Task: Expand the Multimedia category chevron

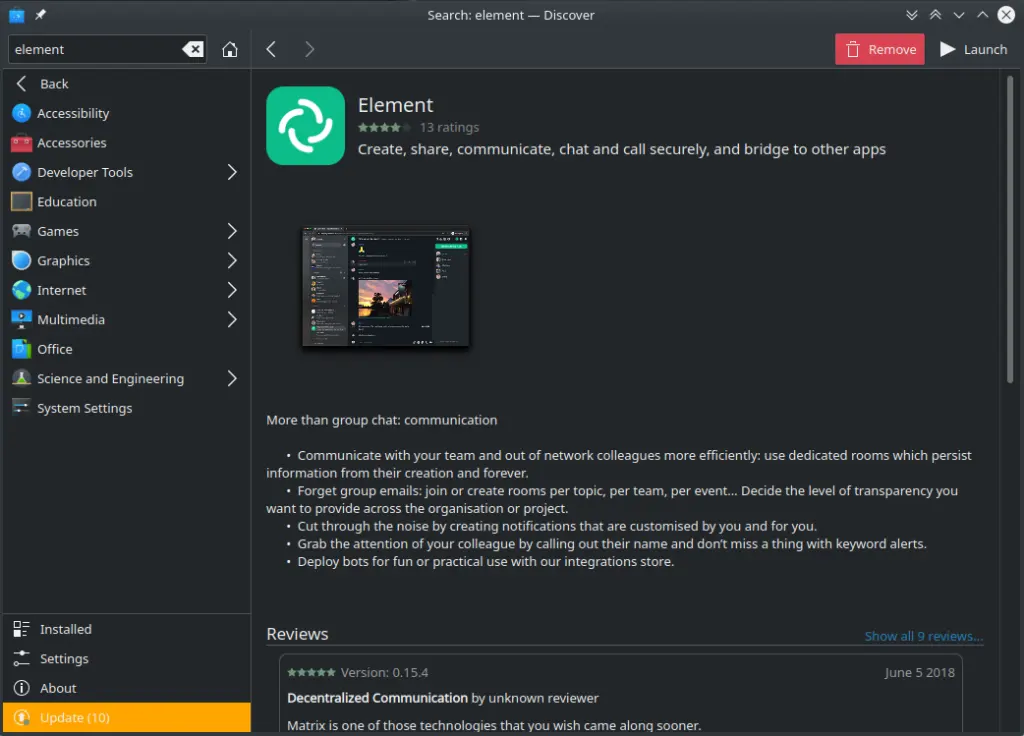Action: (232, 320)
